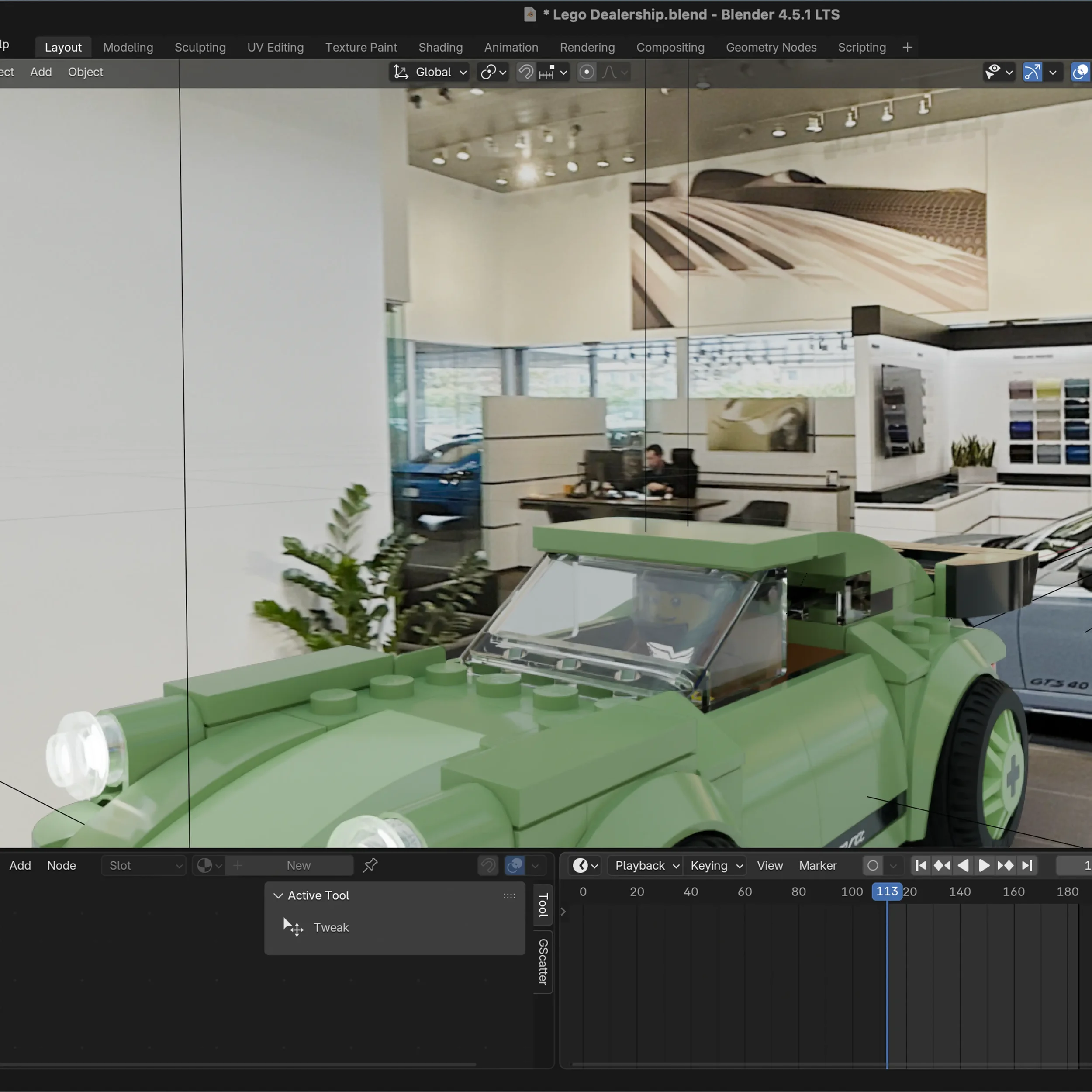Jump to the timeline end frame
1092x1092 pixels.
[1027, 865]
